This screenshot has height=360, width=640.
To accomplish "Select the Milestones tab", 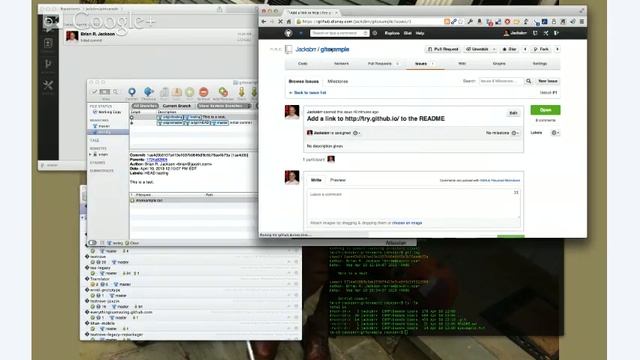I will (338, 82).
